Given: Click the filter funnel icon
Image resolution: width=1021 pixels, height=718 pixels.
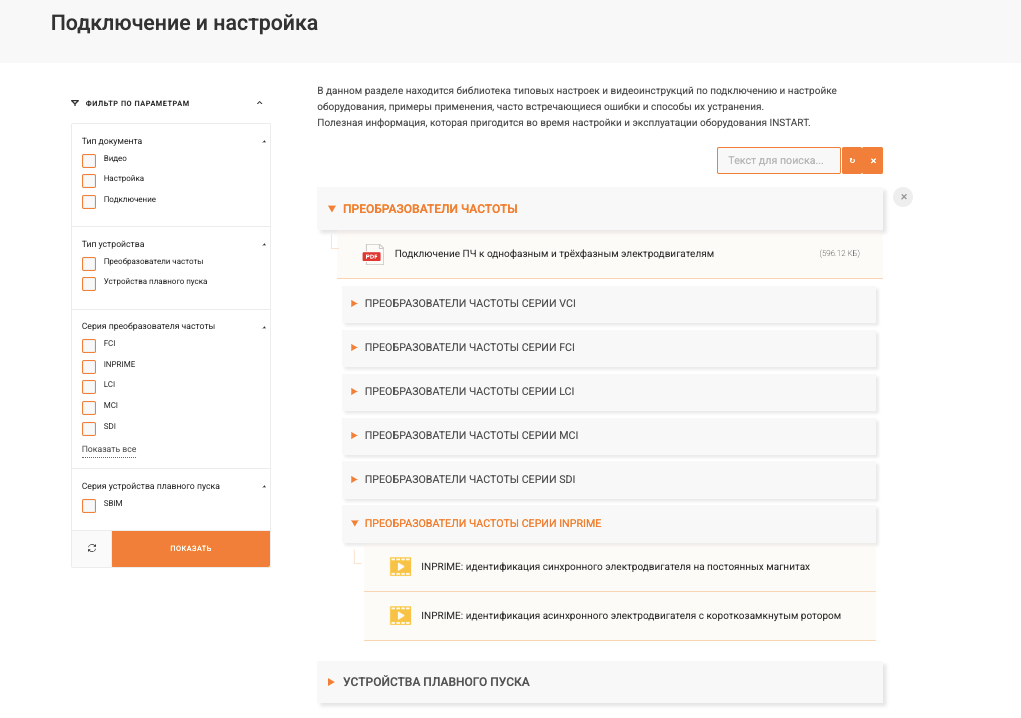Looking at the screenshot, I should pos(75,103).
